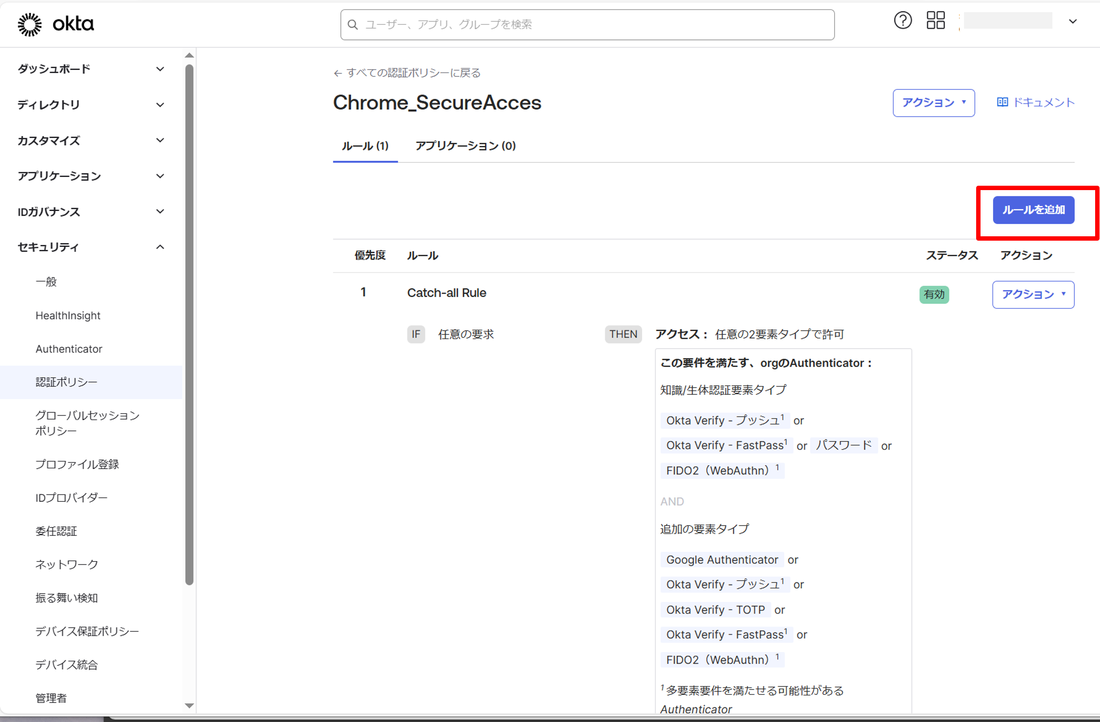Switch to アプリケーション (0) tab
The height and width of the screenshot is (722, 1100).
tap(465, 146)
